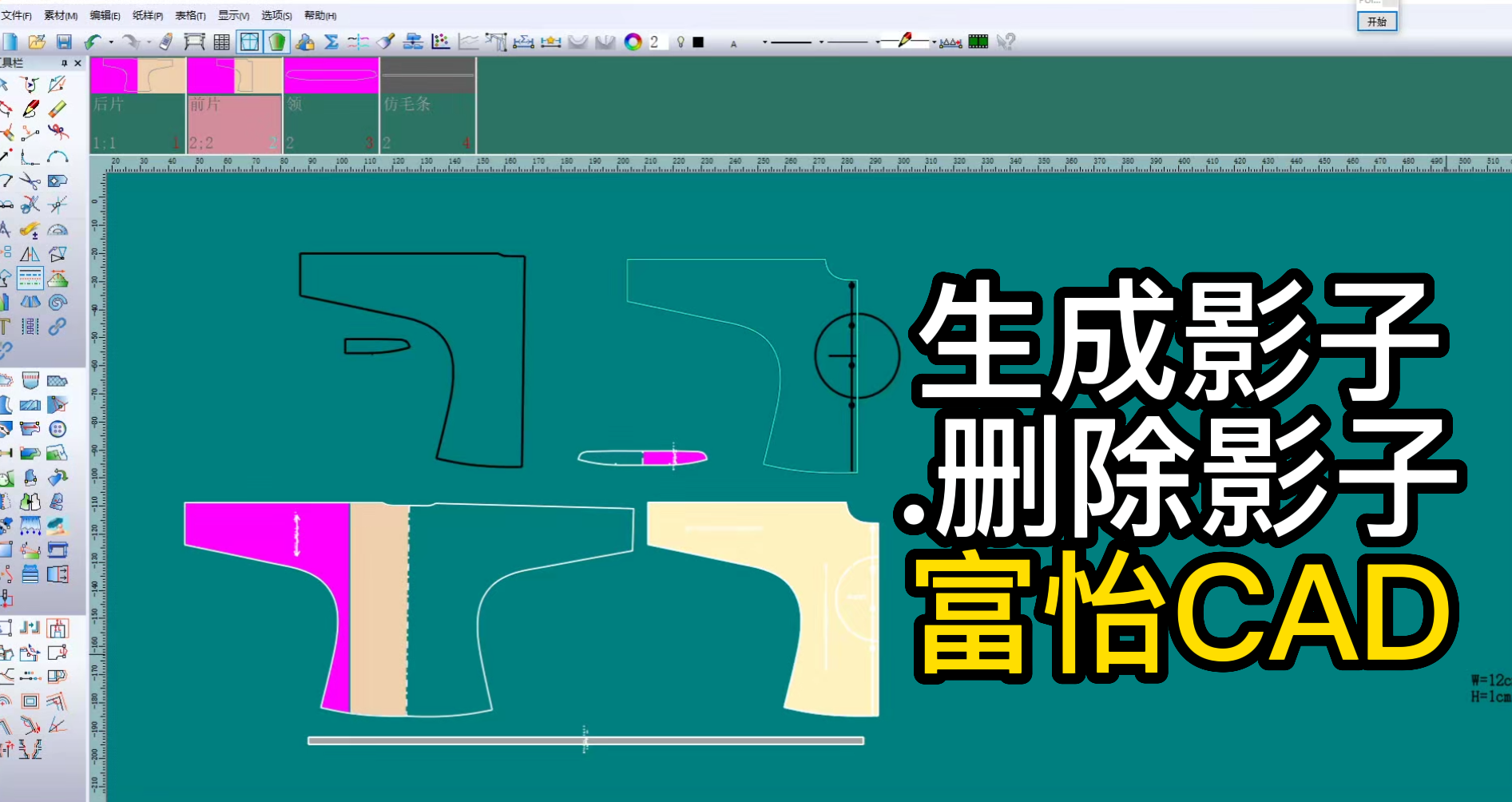Open the 帮助(H) menu

click(320, 15)
